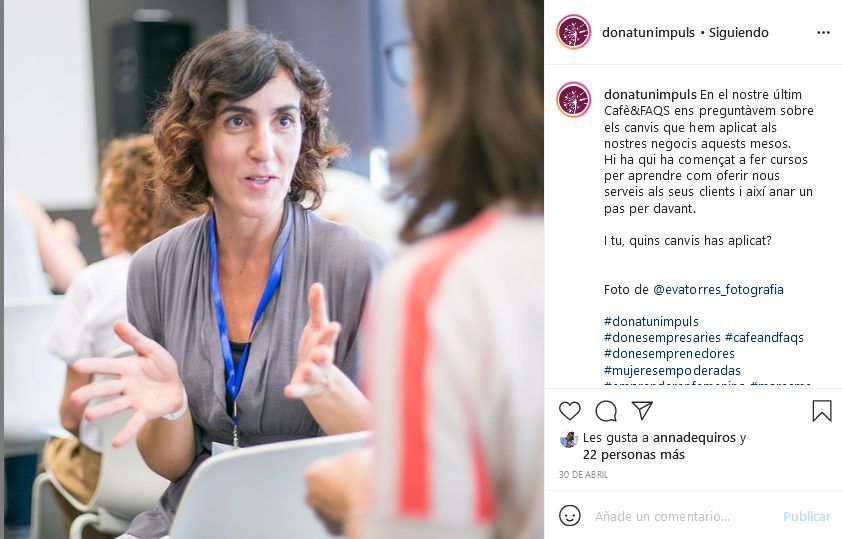The image size is (842, 539).
Task: Save post with the bookmark icon
Action: pos(822,411)
